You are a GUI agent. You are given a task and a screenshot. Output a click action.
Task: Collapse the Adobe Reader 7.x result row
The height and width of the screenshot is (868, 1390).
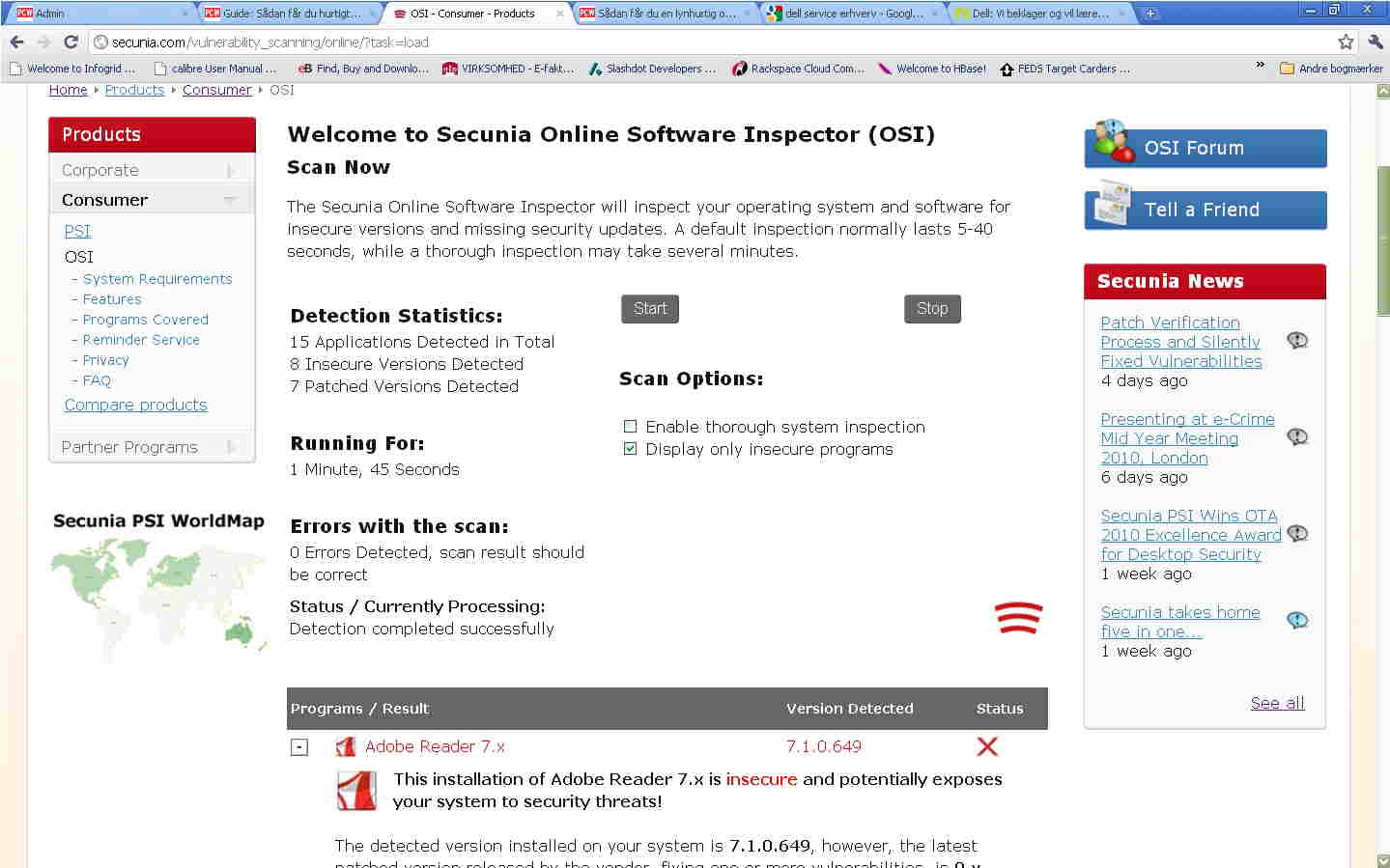pos(299,747)
